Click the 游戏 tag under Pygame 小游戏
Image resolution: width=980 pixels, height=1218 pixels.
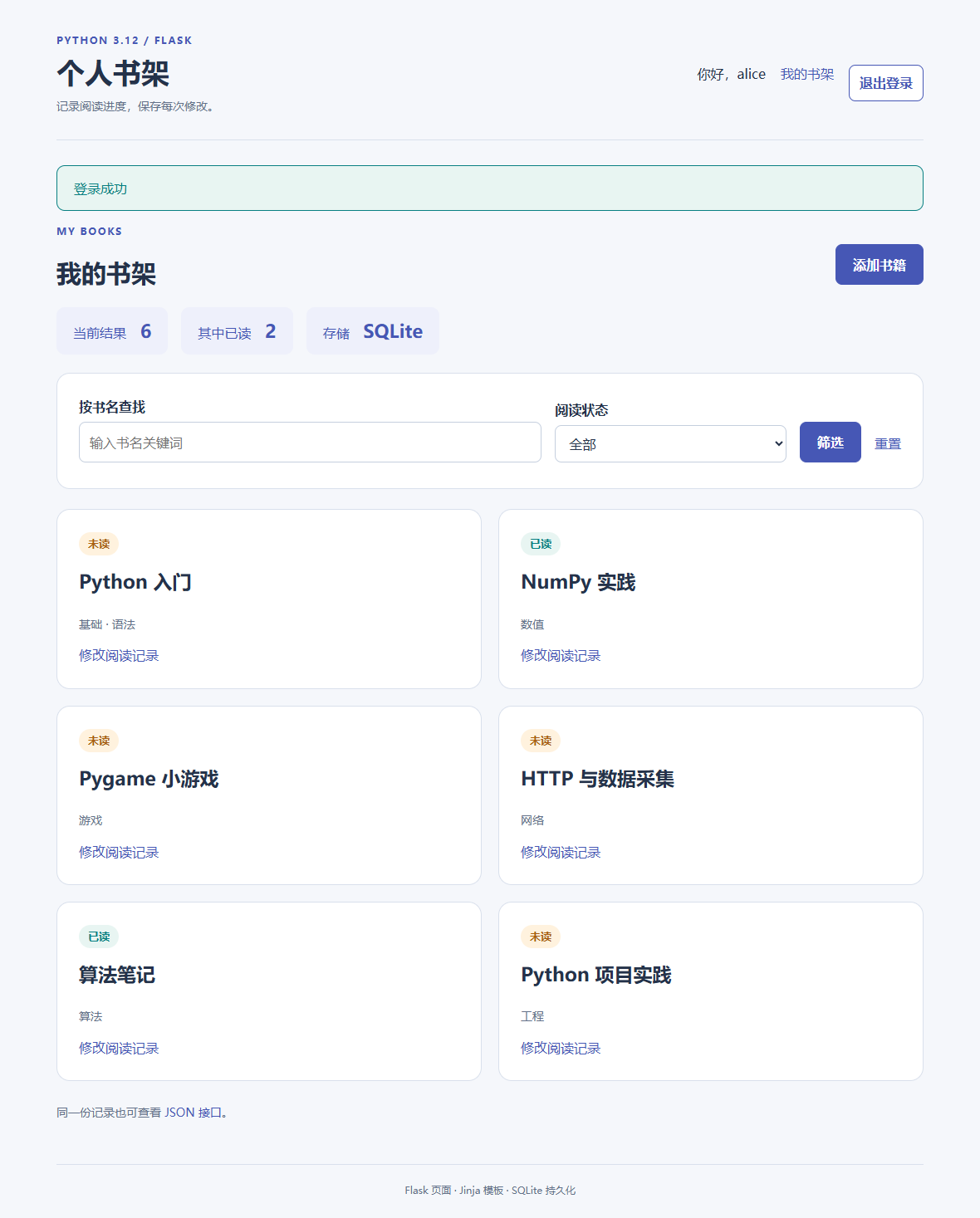tap(91, 820)
